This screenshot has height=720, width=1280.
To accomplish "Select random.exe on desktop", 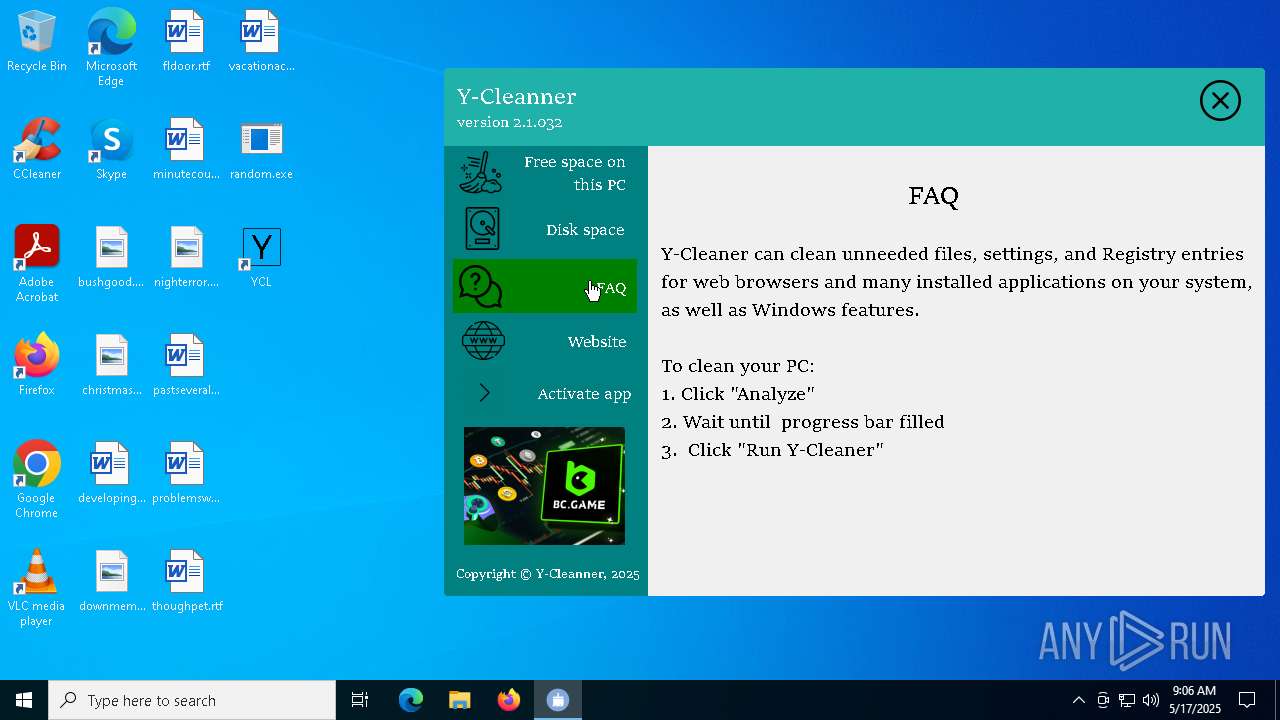I will (x=261, y=150).
